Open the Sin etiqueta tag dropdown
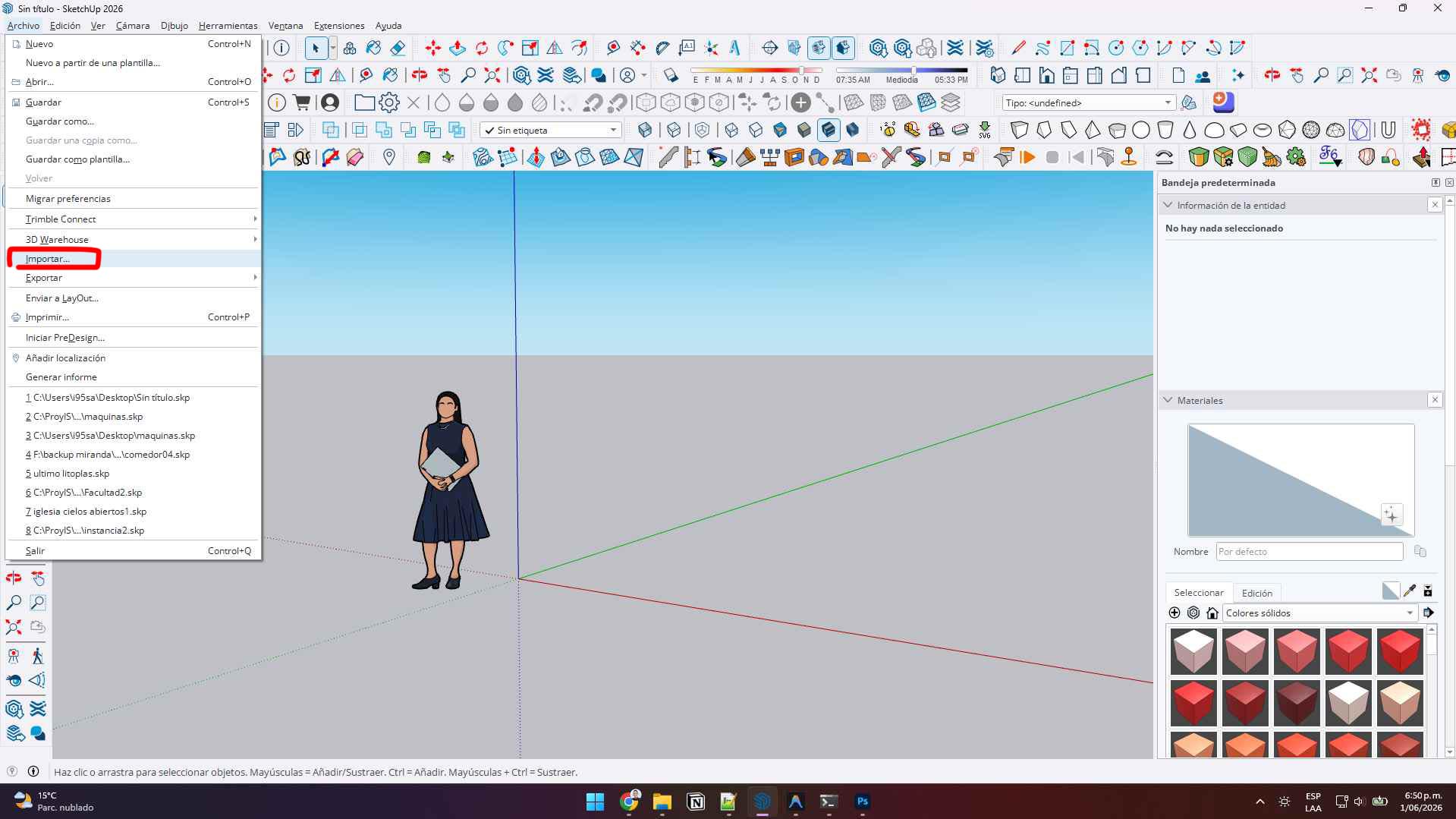The width and height of the screenshot is (1456, 819). tap(551, 130)
